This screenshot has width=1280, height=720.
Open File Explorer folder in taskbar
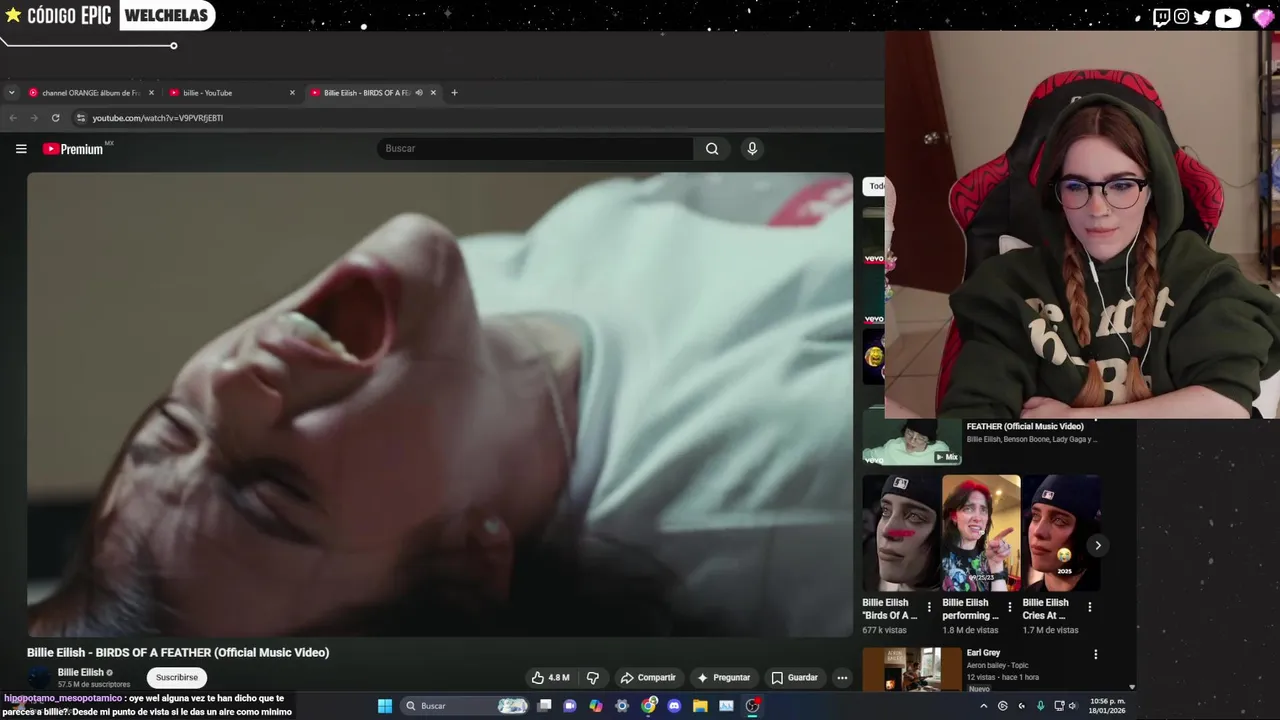pos(700,706)
